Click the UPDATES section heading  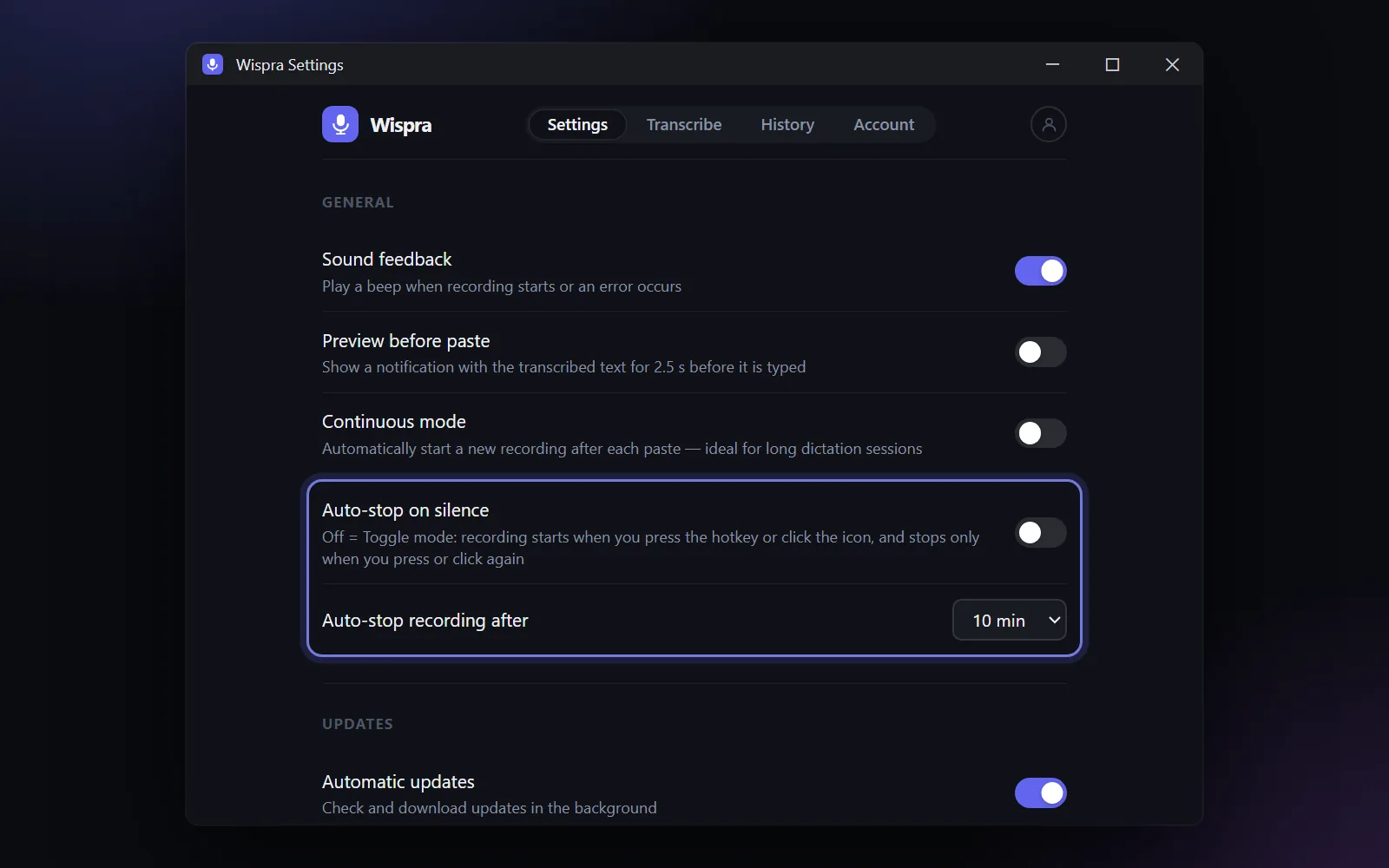coord(358,724)
